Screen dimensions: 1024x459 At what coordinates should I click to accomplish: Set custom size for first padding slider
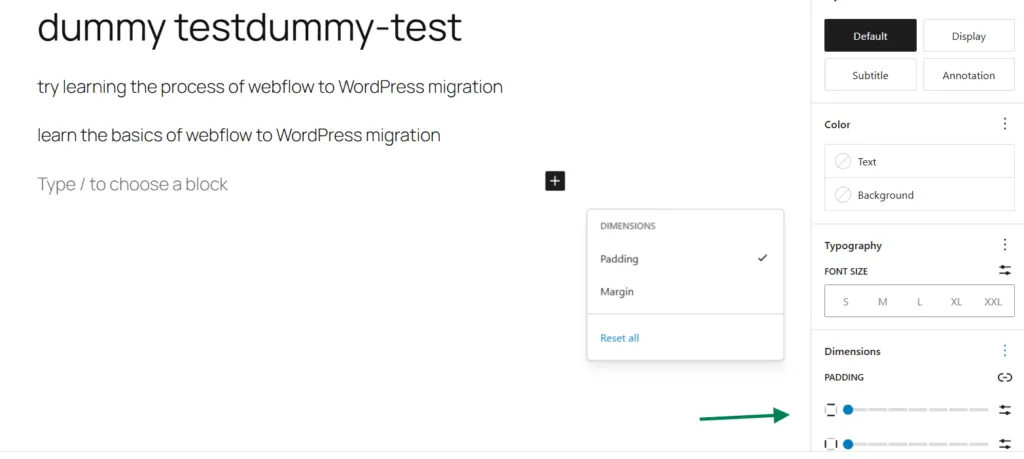pos(1004,410)
